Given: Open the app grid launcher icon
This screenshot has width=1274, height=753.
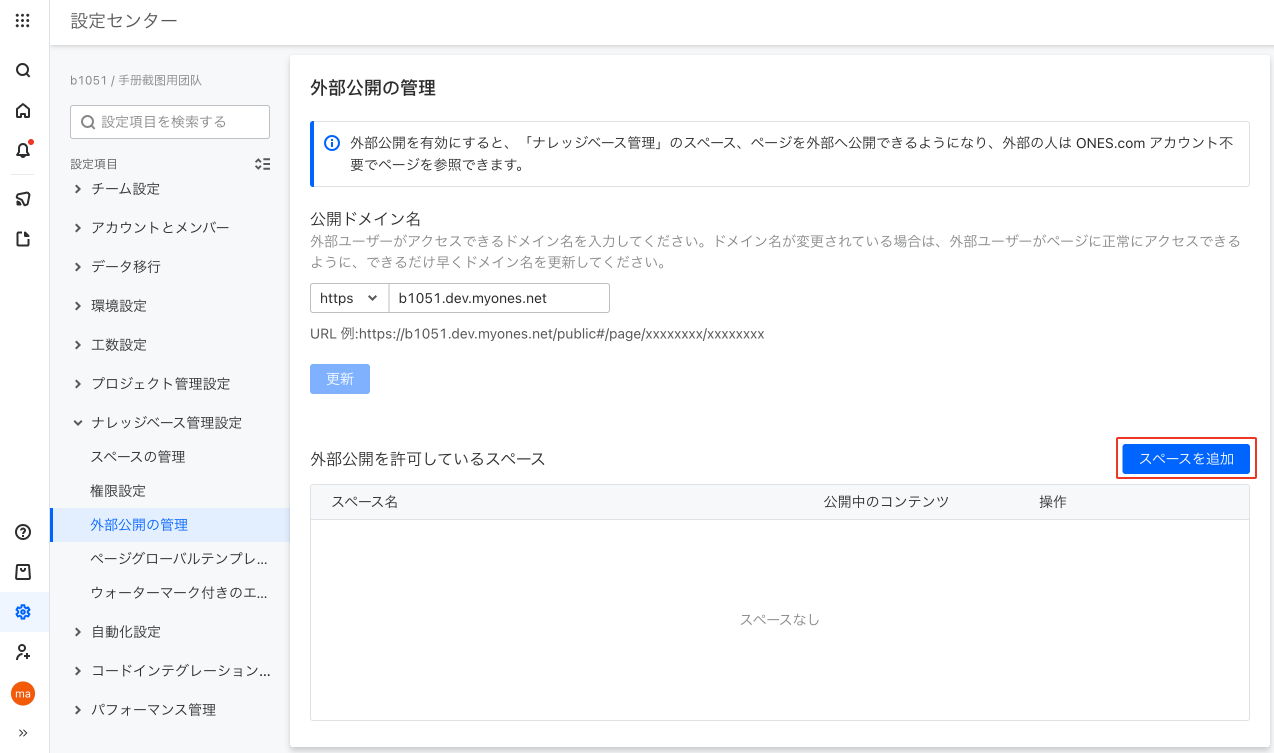Looking at the screenshot, I should point(23,20).
